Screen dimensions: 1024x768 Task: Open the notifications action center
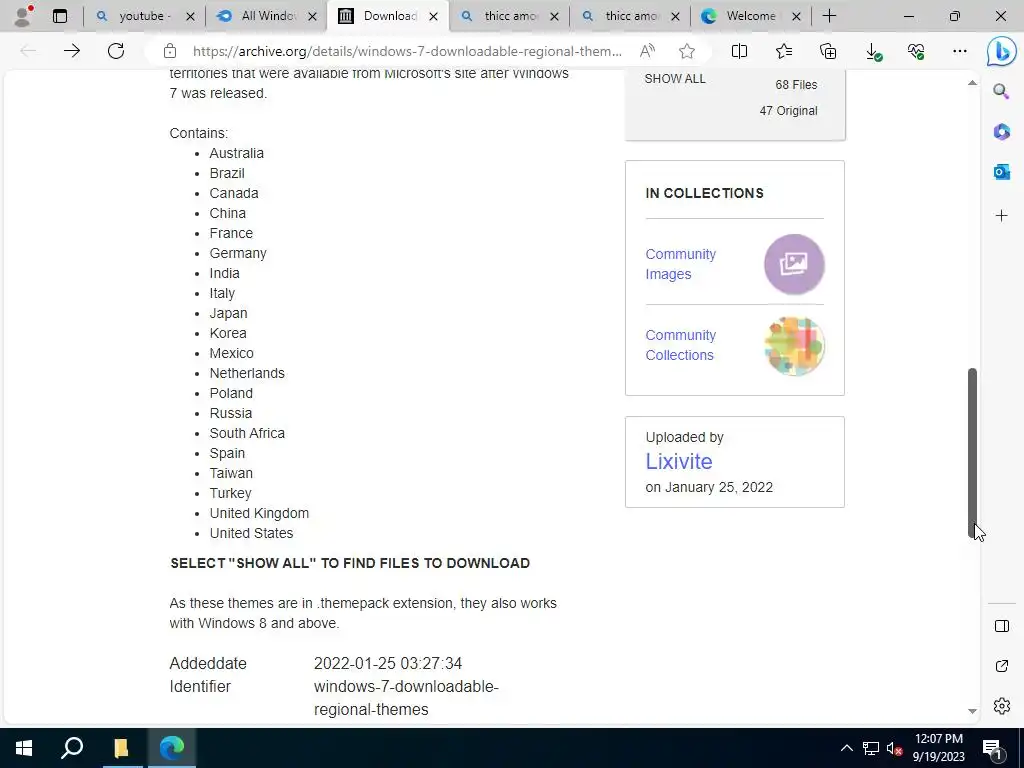(x=992, y=748)
